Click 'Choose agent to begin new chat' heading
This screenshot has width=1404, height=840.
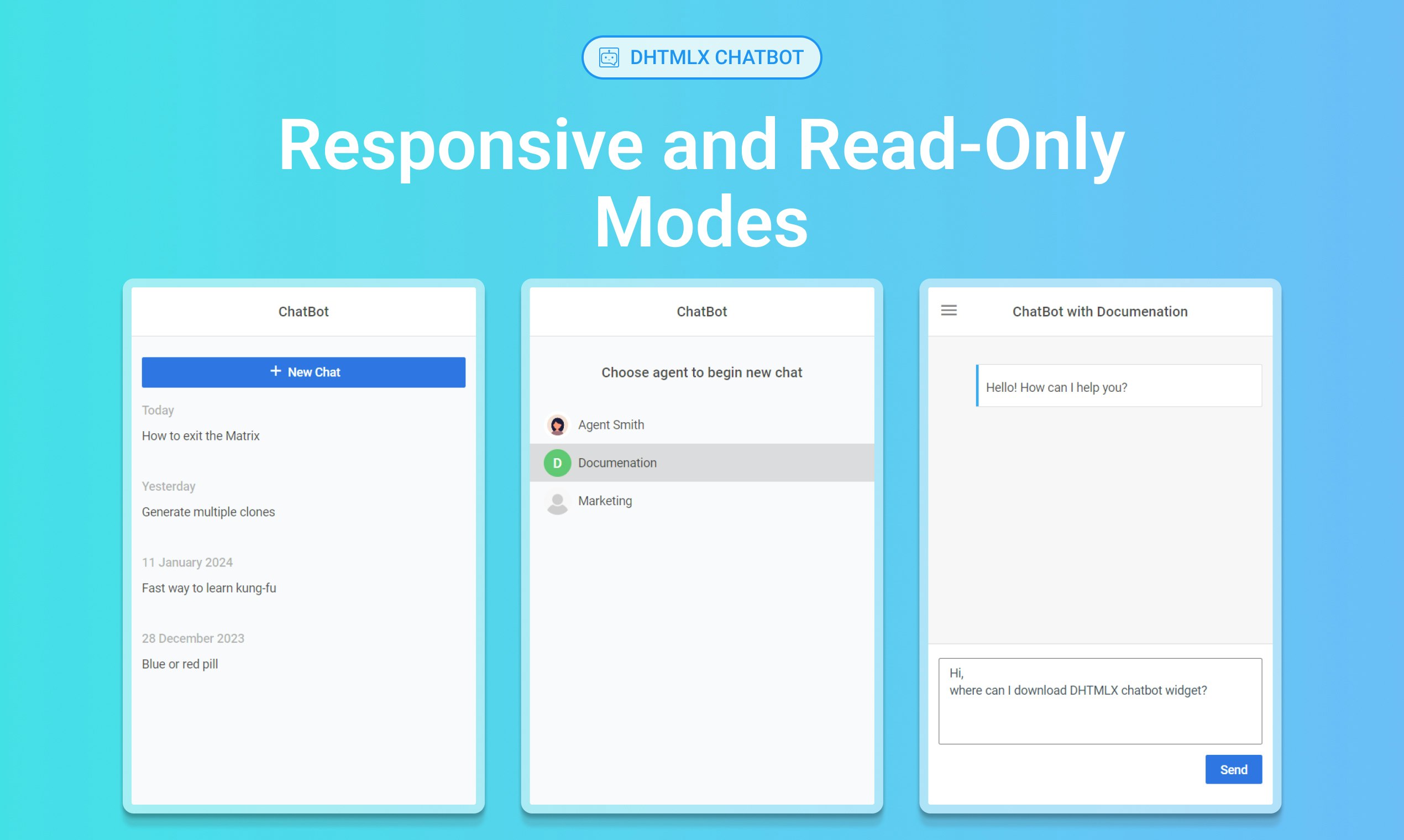(x=701, y=372)
